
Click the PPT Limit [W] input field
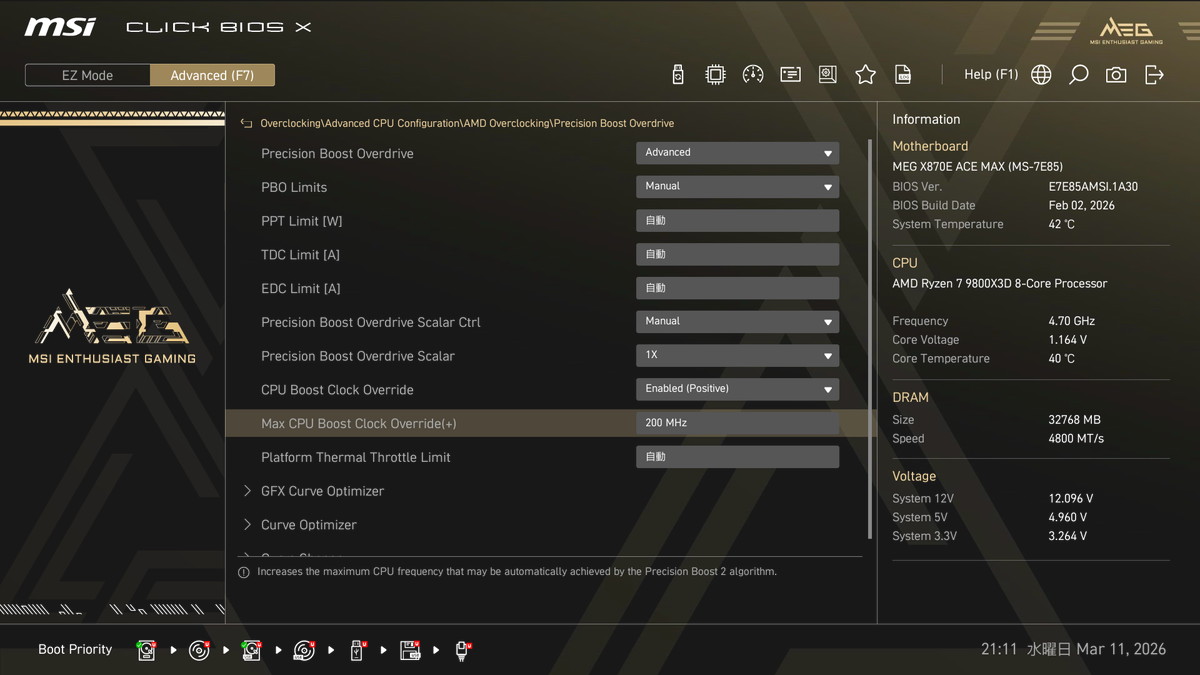point(737,221)
